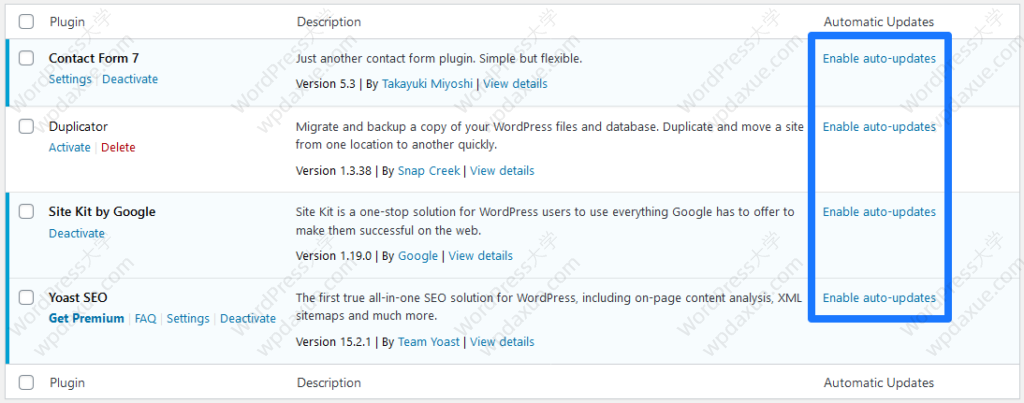
Task: View details for Site Kit by Google
Action: click(x=480, y=256)
